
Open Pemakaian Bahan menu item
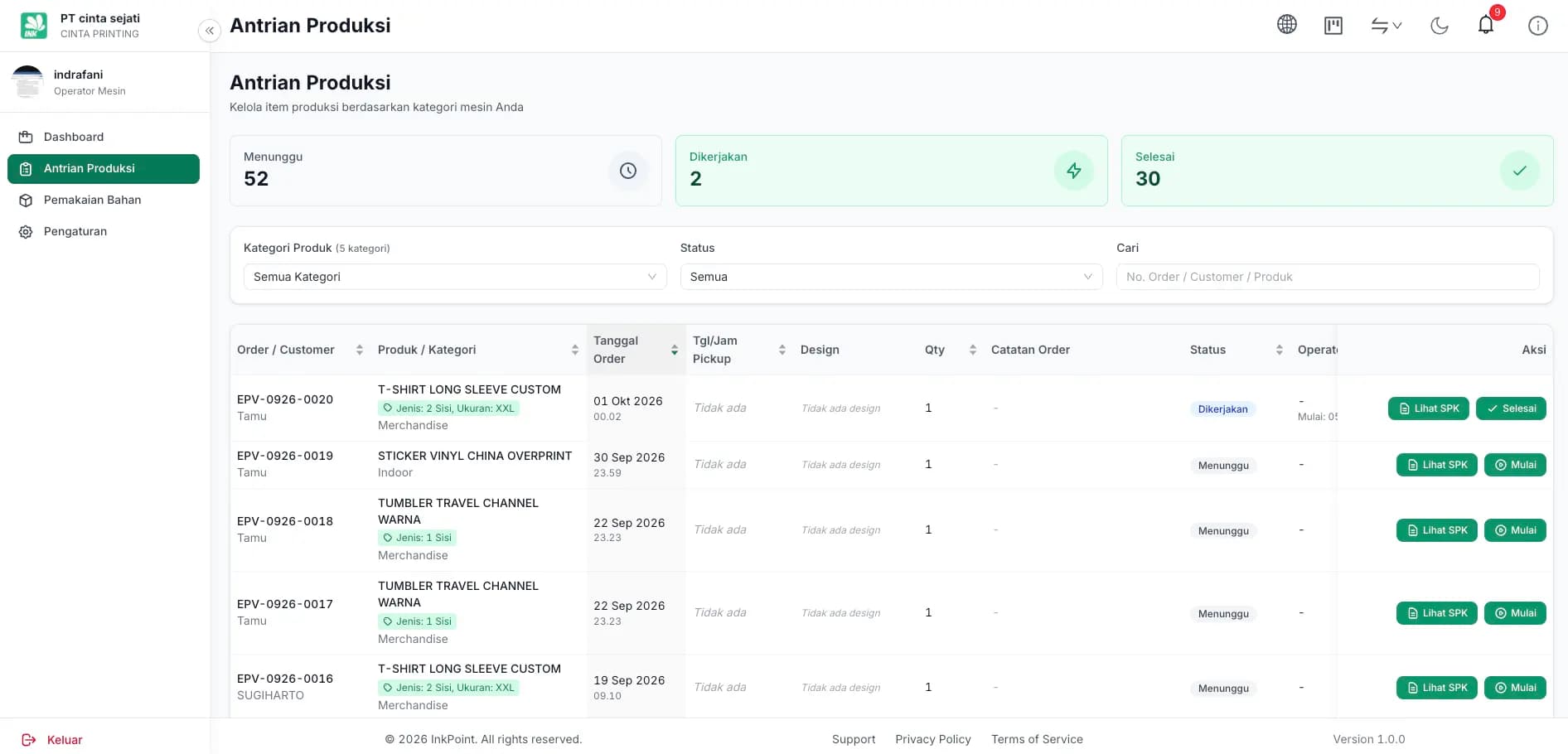104,200
